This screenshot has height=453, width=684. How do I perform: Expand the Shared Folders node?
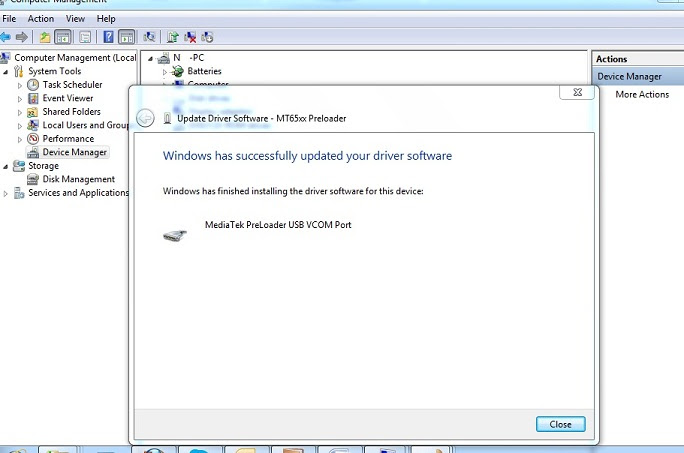[x=20, y=113]
